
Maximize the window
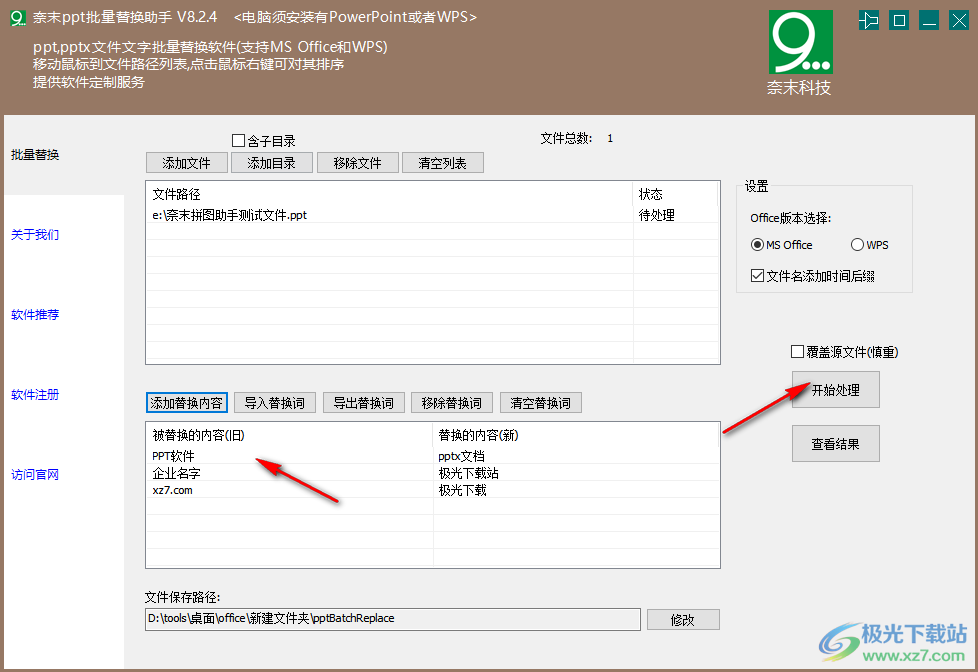click(x=899, y=21)
